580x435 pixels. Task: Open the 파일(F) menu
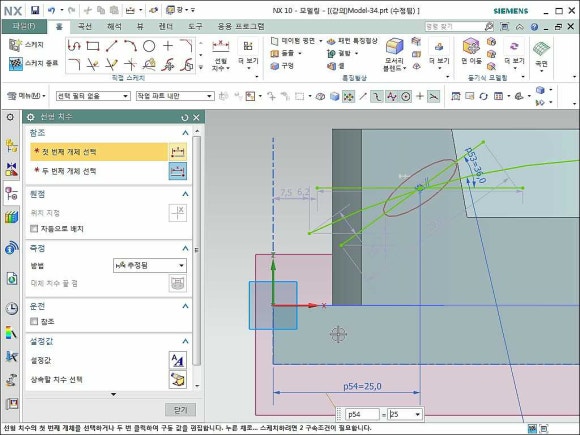tap(24, 27)
